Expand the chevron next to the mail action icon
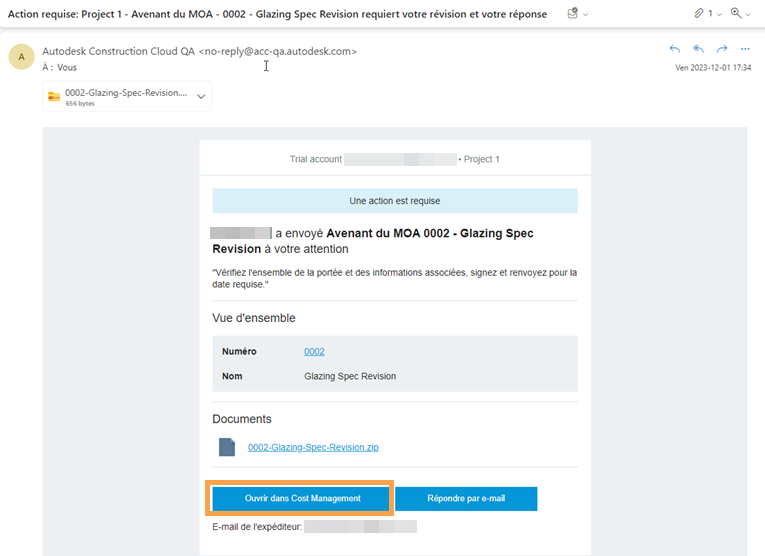Image resolution: width=765 pixels, height=556 pixels. tap(585, 15)
